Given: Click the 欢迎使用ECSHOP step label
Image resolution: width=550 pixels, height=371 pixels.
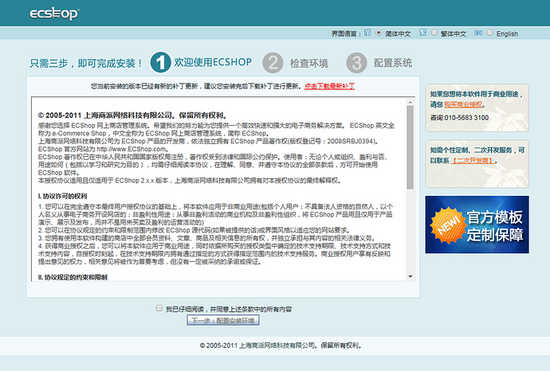Looking at the screenshot, I should (213, 62).
